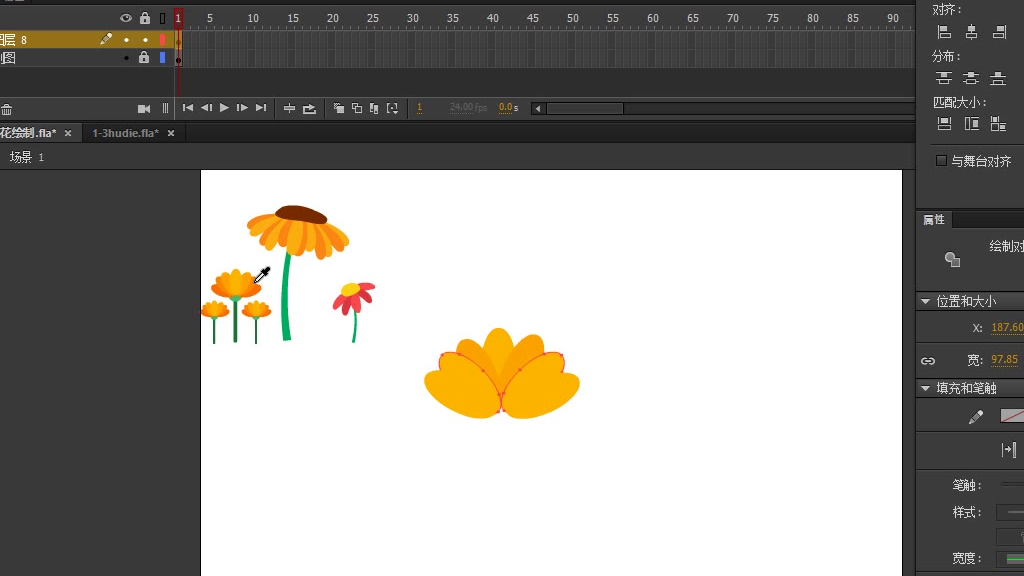
Task: Click the loop playback icon
Action: coord(309,108)
